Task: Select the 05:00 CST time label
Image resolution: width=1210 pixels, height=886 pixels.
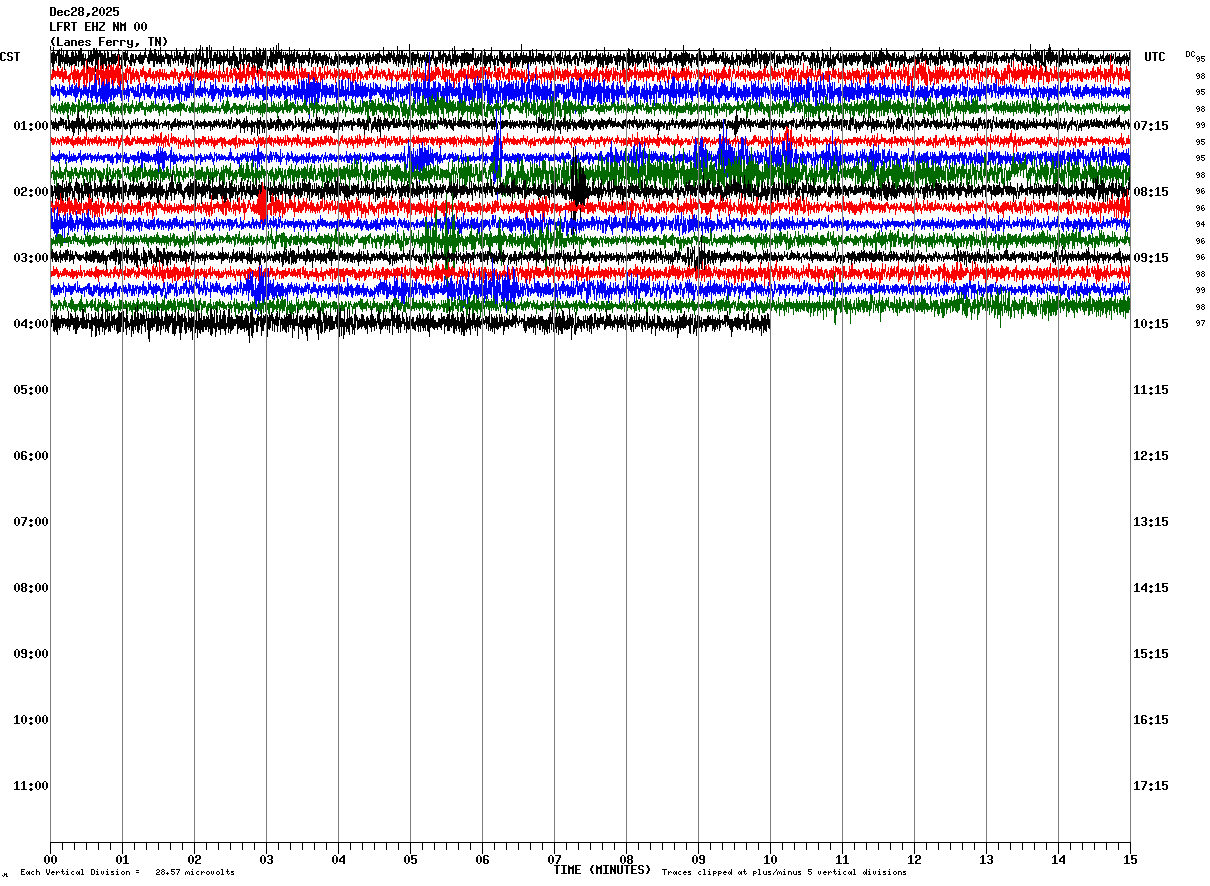Action: [x=31, y=390]
